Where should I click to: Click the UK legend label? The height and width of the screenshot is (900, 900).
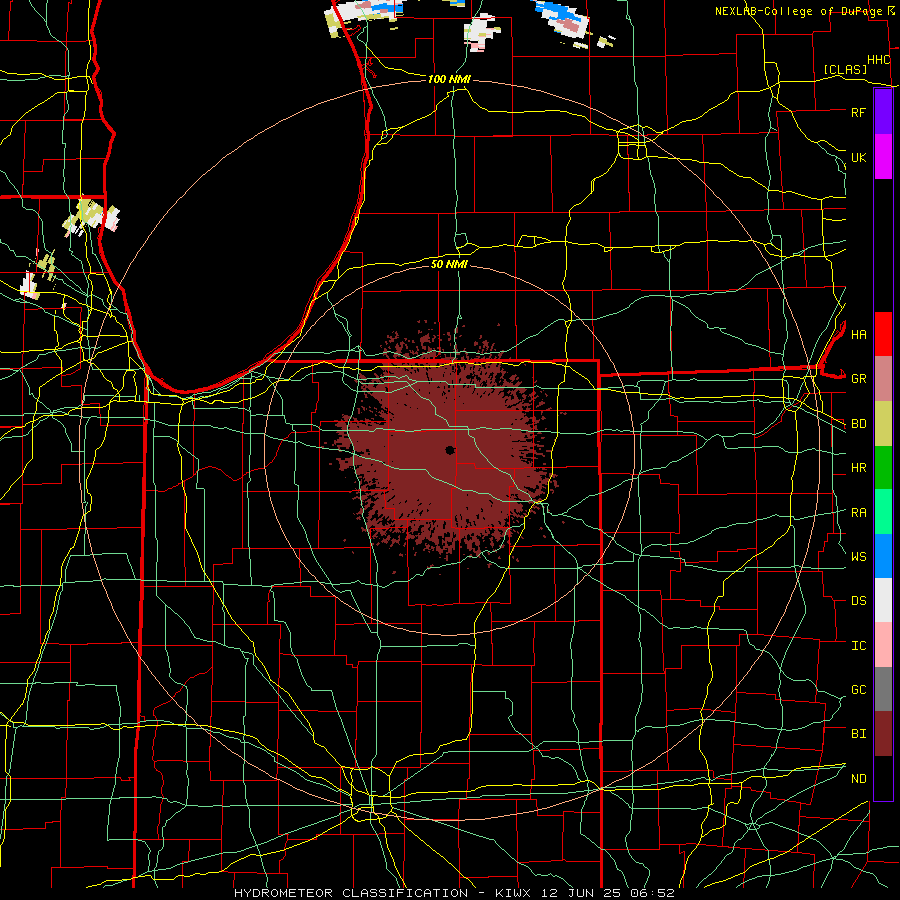[x=858, y=157]
